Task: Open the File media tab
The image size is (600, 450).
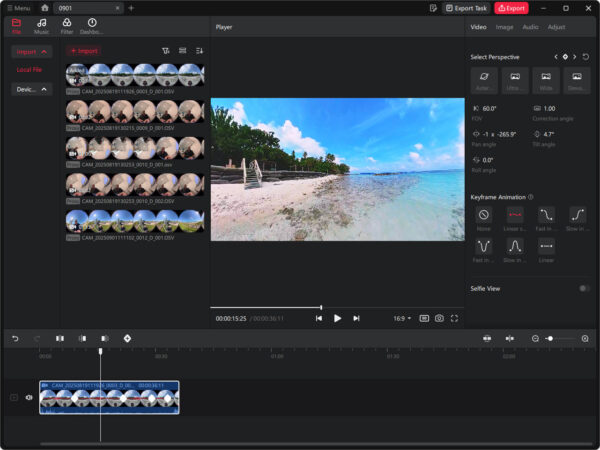Action: (x=16, y=26)
